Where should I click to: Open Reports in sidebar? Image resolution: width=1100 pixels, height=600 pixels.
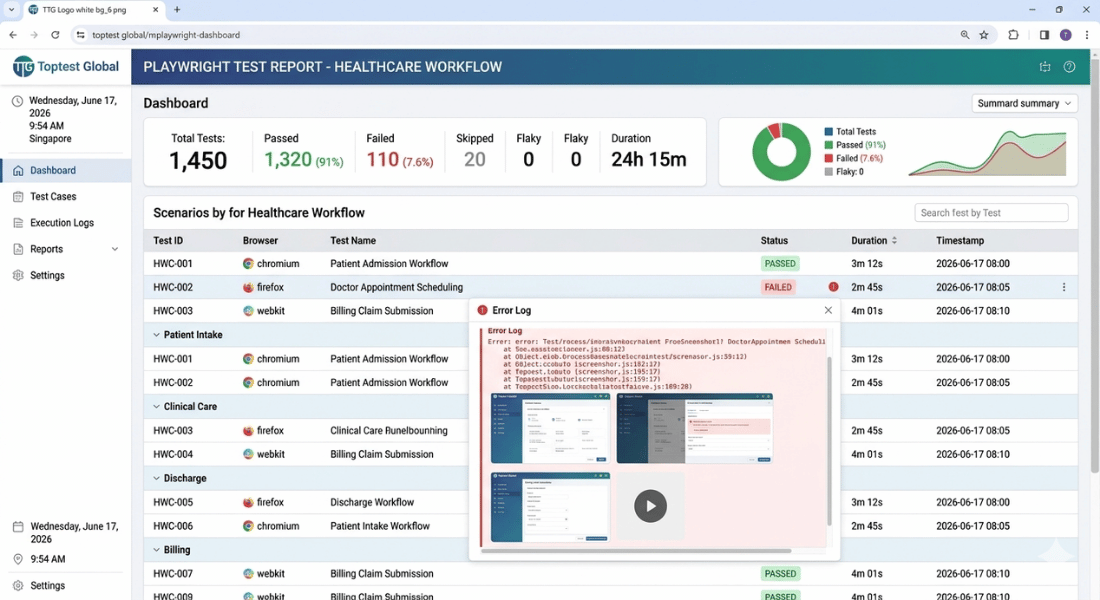[x=46, y=249]
